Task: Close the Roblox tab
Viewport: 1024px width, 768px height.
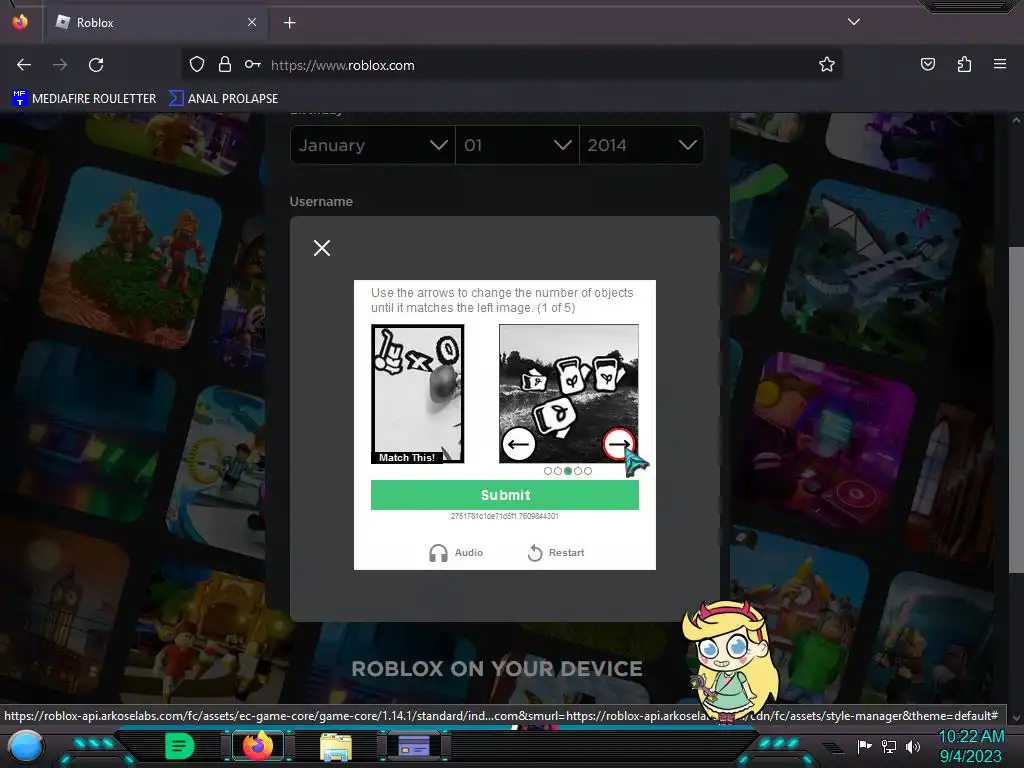Action: [252, 22]
